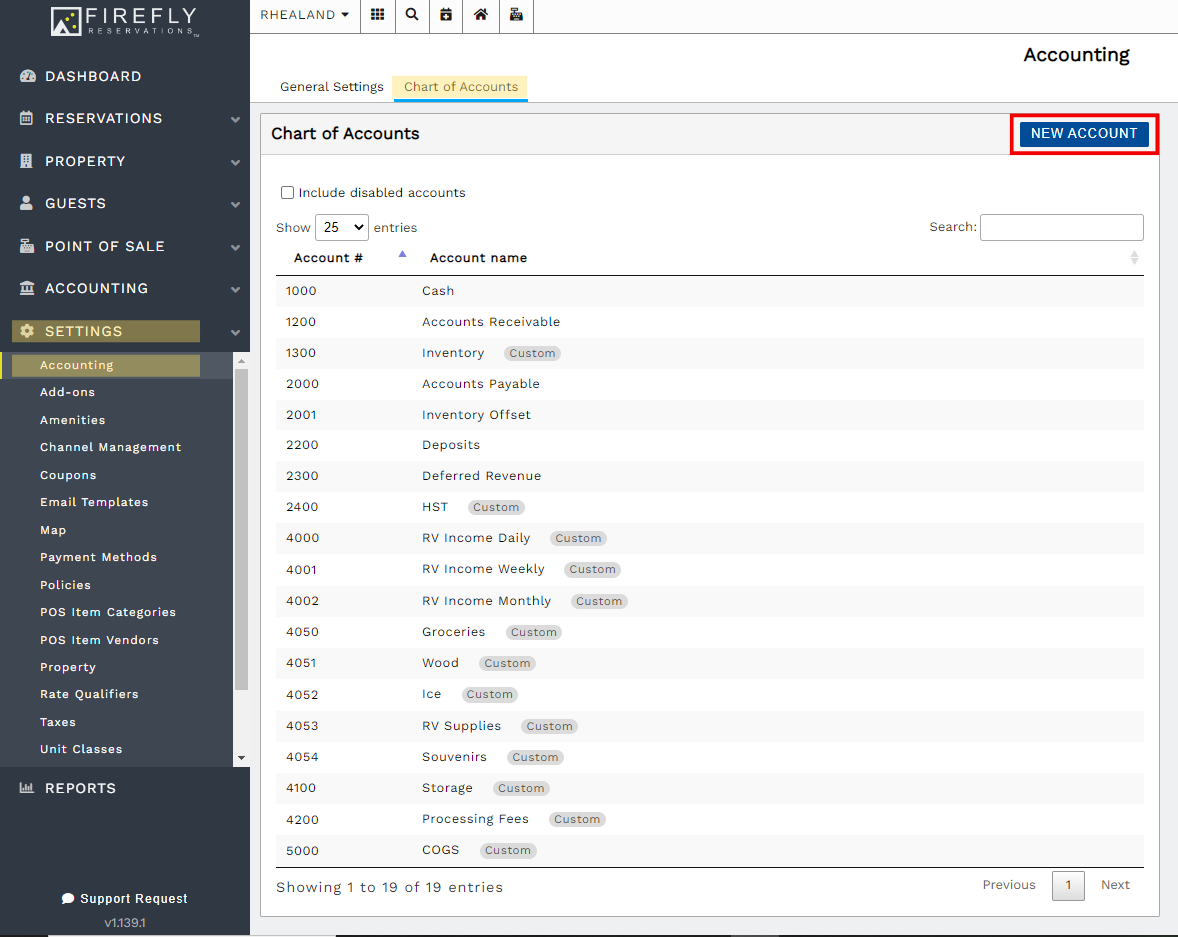Open the RHEALAND property dropdown
The height and width of the screenshot is (937, 1178).
304,15
